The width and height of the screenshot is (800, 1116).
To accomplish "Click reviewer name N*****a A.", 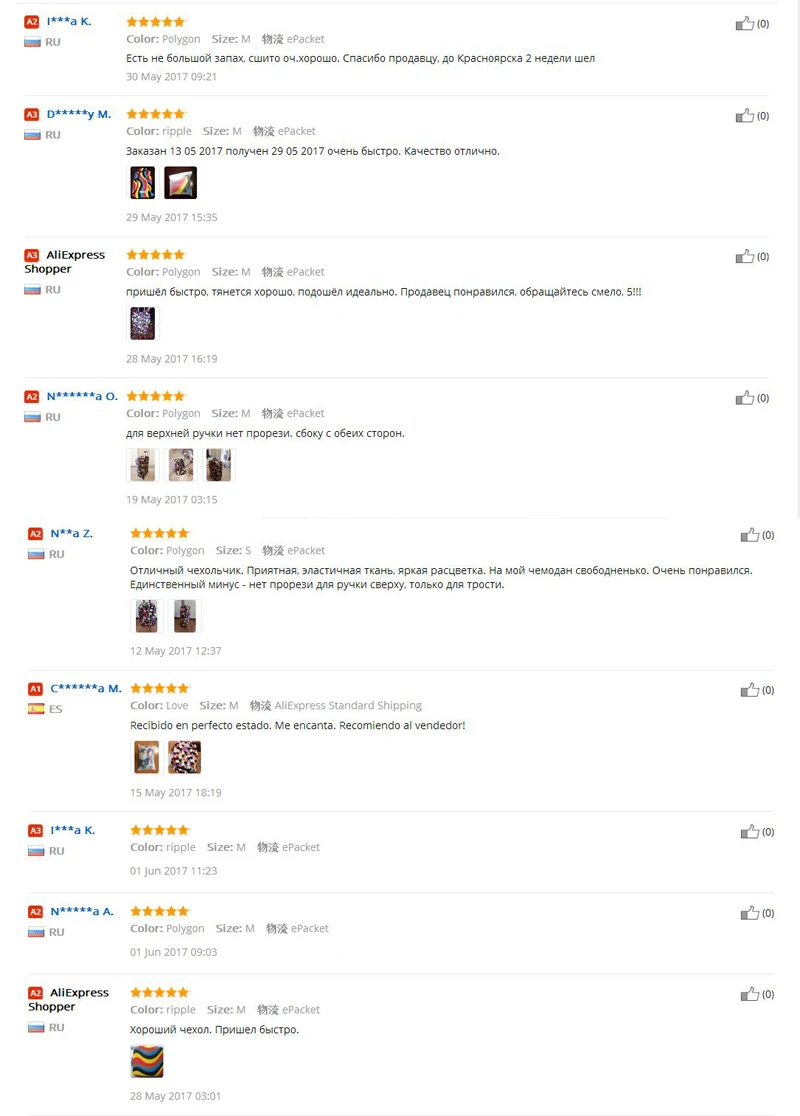I will [82, 911].
